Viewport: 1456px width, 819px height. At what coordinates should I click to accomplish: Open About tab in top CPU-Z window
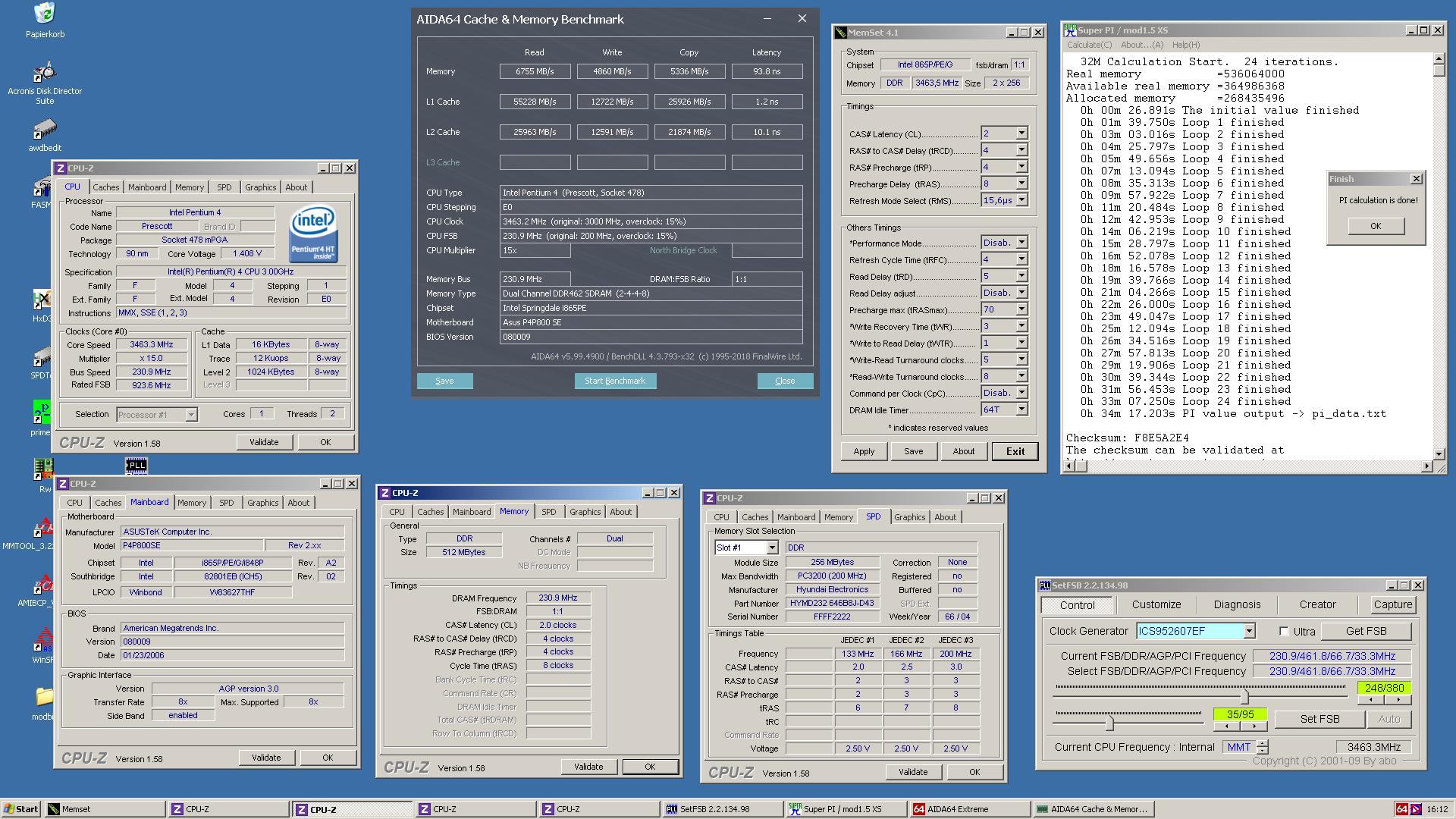pyautogui.click(x=297, y=187)
